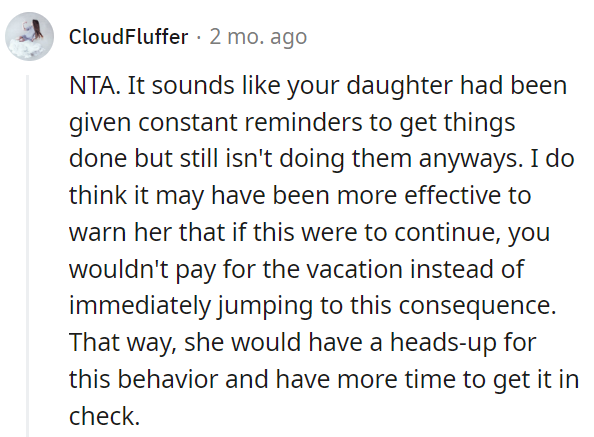
Task: Click the line 'think it may have been more effective to'
Action: (300, 195)
